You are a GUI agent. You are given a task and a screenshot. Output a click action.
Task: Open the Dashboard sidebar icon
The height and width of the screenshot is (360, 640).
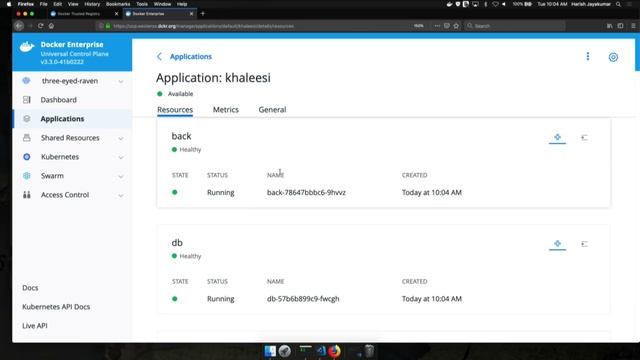27,100
